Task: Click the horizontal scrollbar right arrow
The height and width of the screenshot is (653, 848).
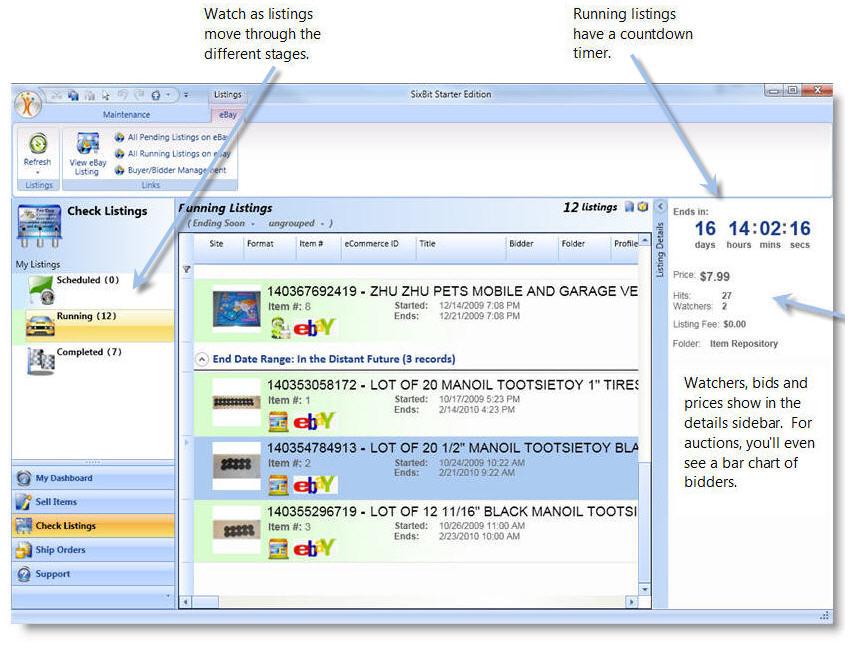Action: click(x=631, y=602)
